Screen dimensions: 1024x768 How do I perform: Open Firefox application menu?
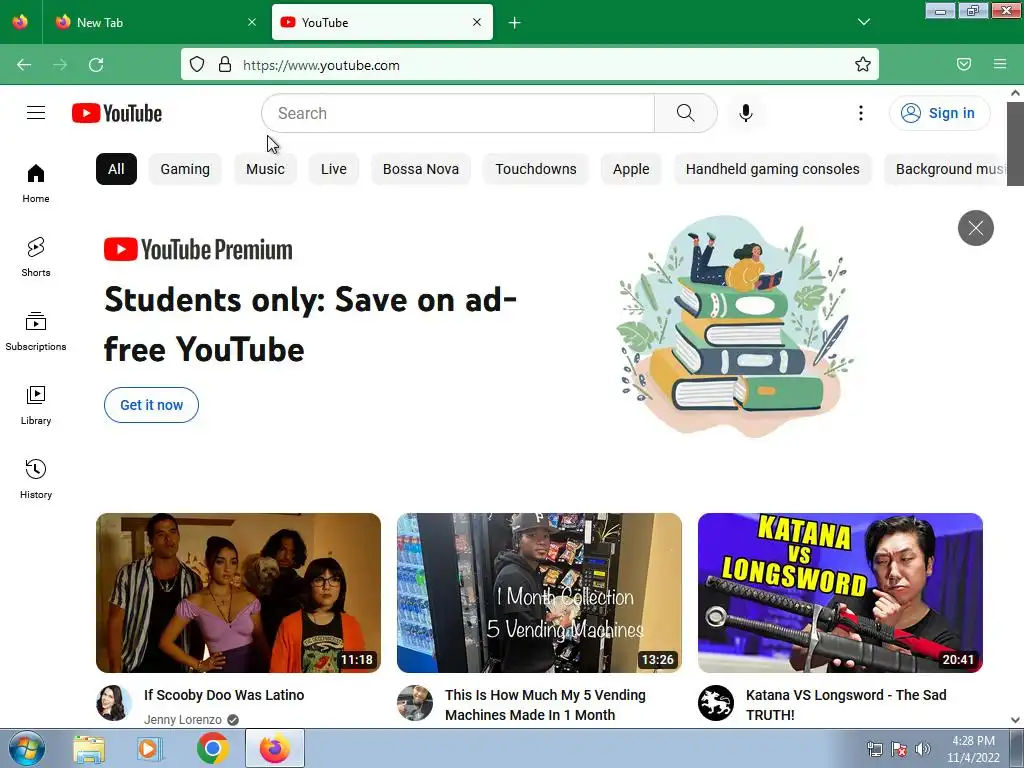click(x=1000, y=64)
